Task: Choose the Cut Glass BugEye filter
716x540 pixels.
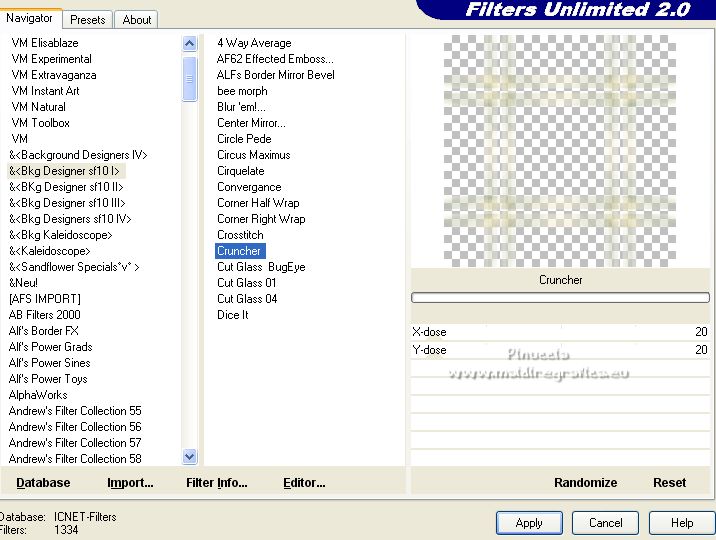Action: point(261,267)
